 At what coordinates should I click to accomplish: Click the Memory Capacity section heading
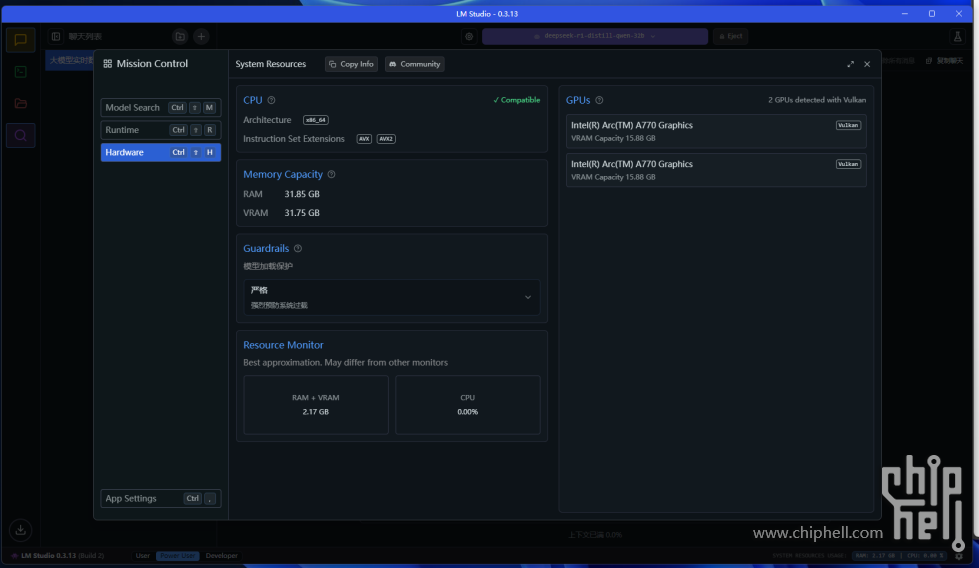click(283, 174)
